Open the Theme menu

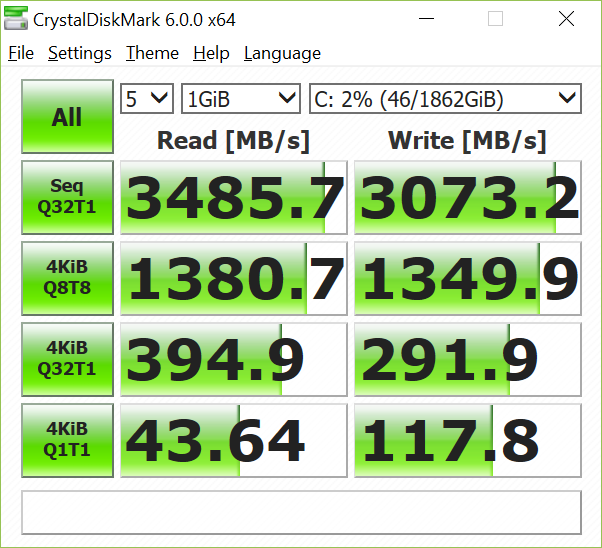point(152,53)
